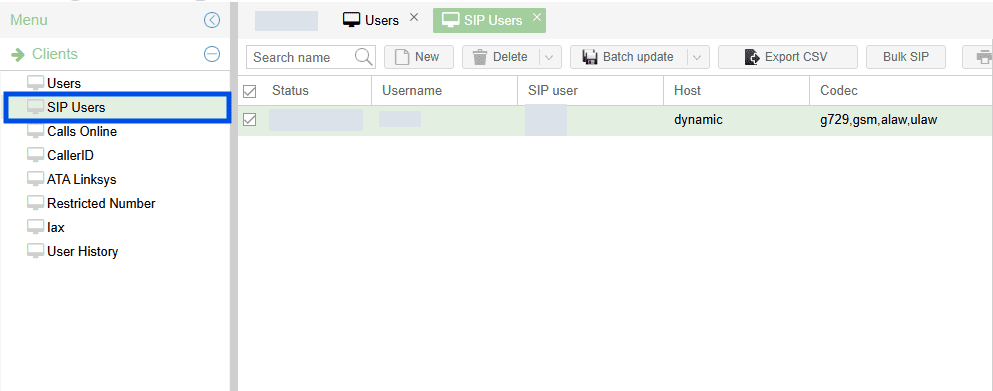Sort by the SIP user column header
Screen dimensions: 993x391
[590, 91]
